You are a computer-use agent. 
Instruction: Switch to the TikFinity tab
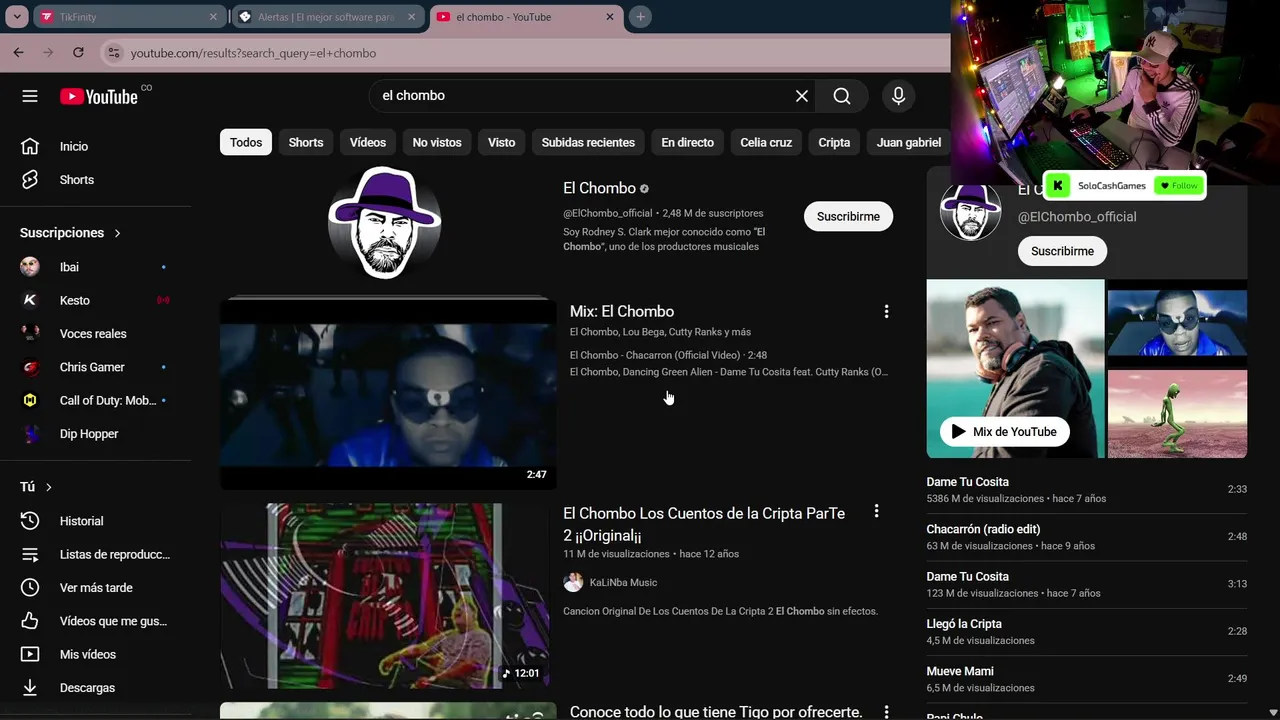click(128, 17)
